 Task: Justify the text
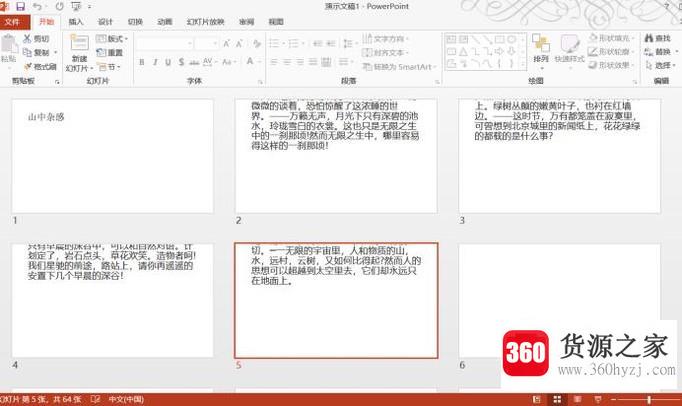[x=313, y=62]
